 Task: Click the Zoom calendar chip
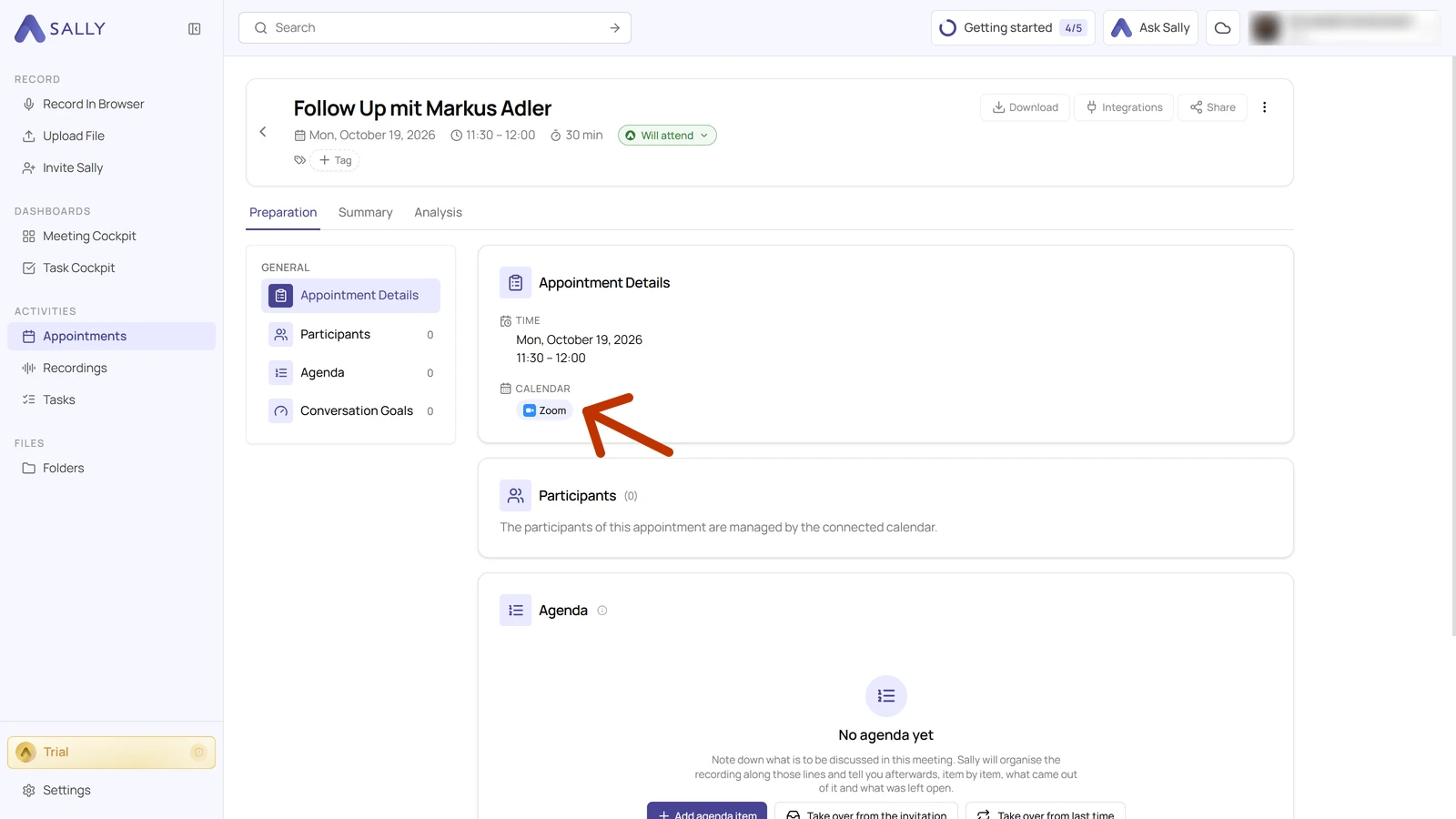(545, 410)
